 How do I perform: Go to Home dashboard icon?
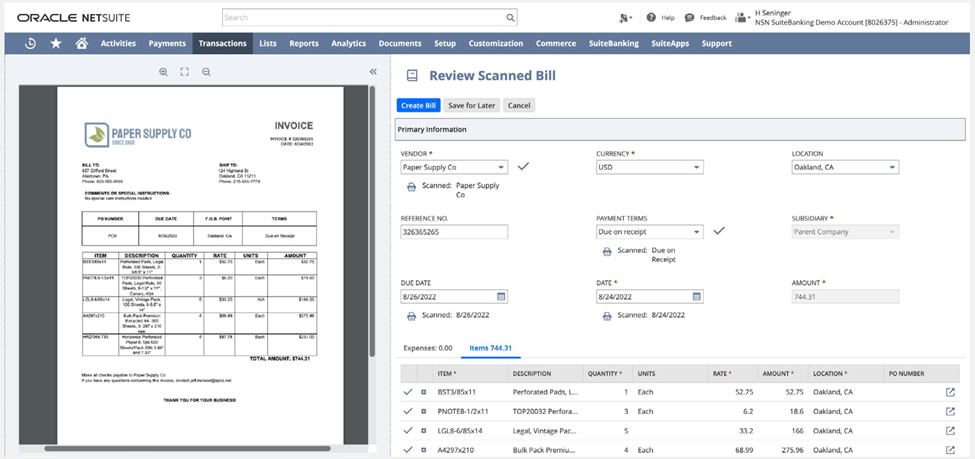tap(82, 43)
